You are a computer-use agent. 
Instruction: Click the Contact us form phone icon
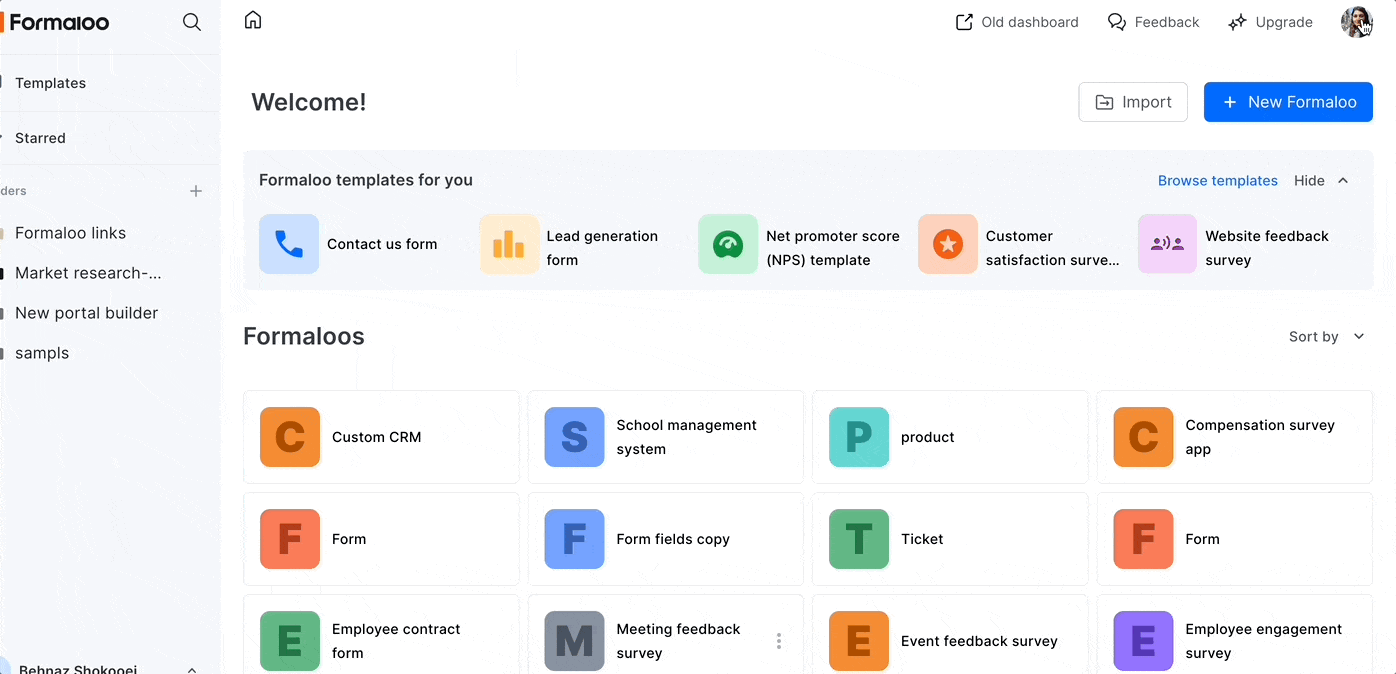[x=289, y=244]
